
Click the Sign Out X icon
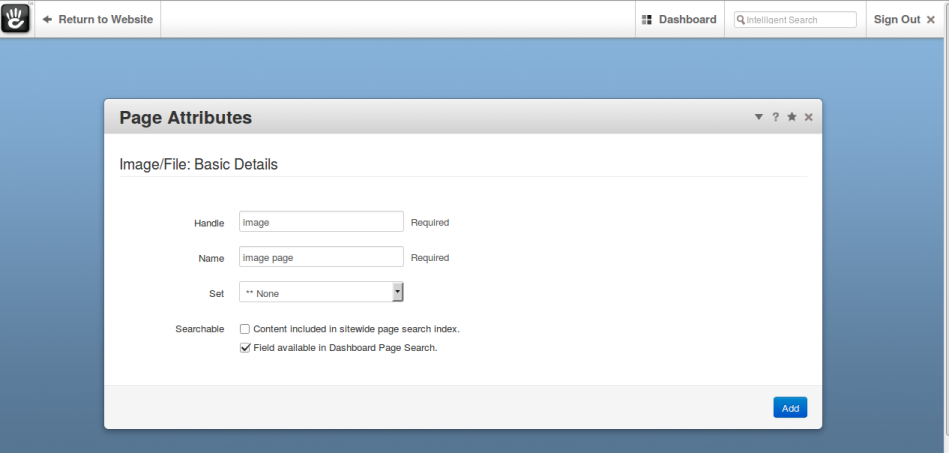pos(931,19)
